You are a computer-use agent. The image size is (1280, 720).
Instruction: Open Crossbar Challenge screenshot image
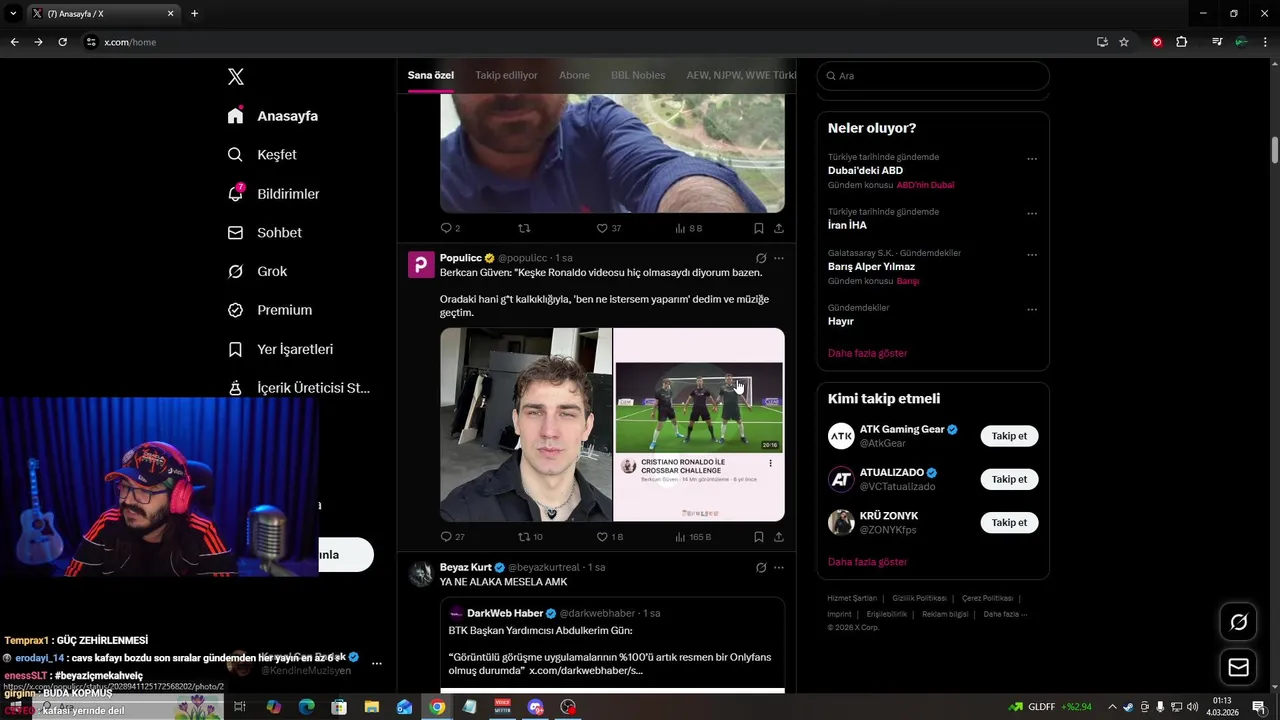699,424
